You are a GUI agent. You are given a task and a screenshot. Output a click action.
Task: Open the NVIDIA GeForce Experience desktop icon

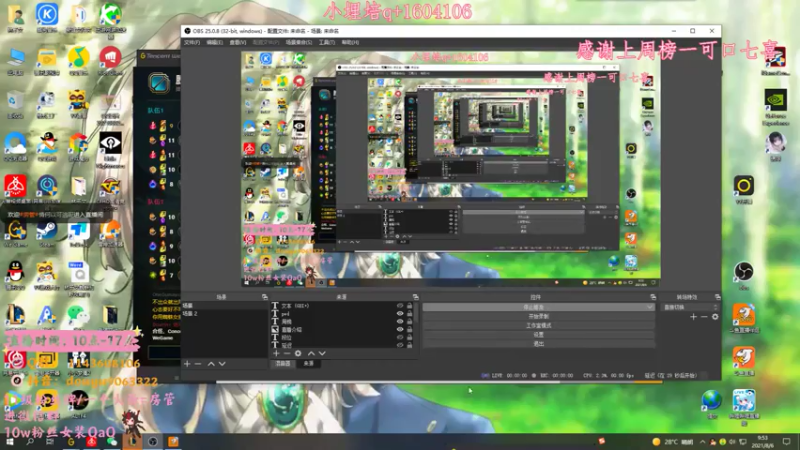(x=776, y=100)
